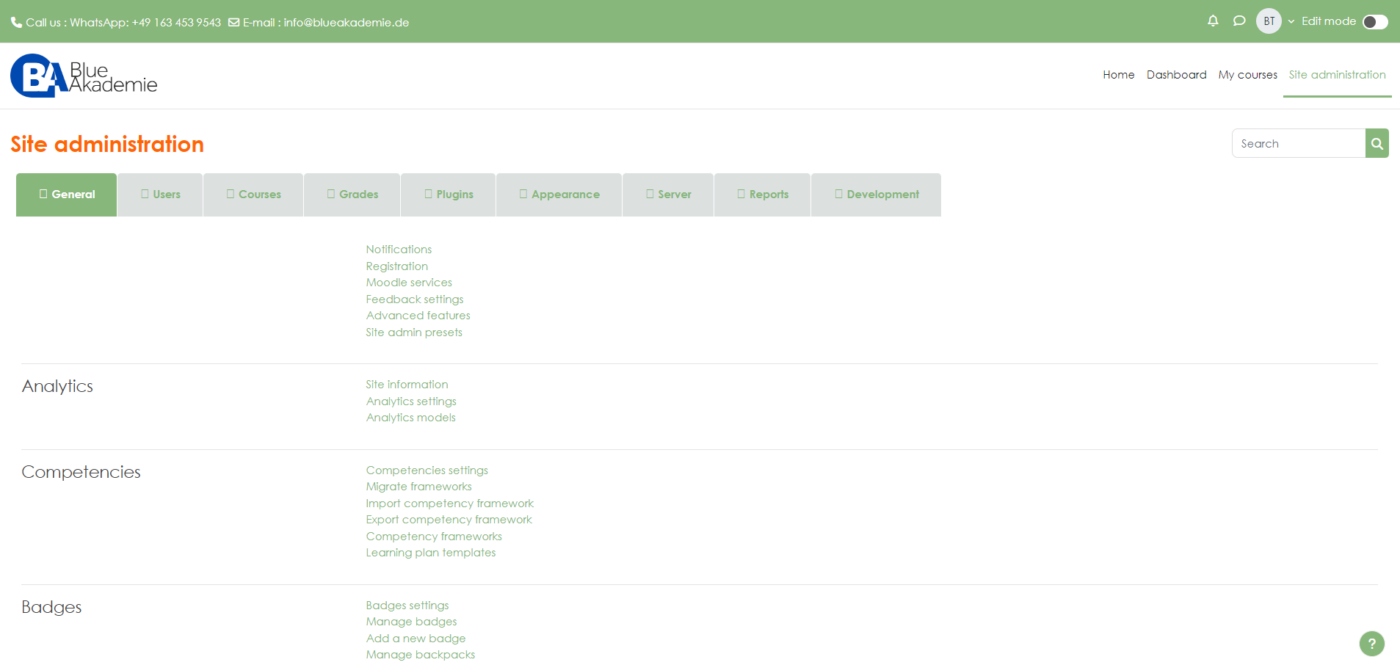This screenshot has height=665, width=1400.
Task: Open Manage backpacks link
Action: tap(420, 654)
